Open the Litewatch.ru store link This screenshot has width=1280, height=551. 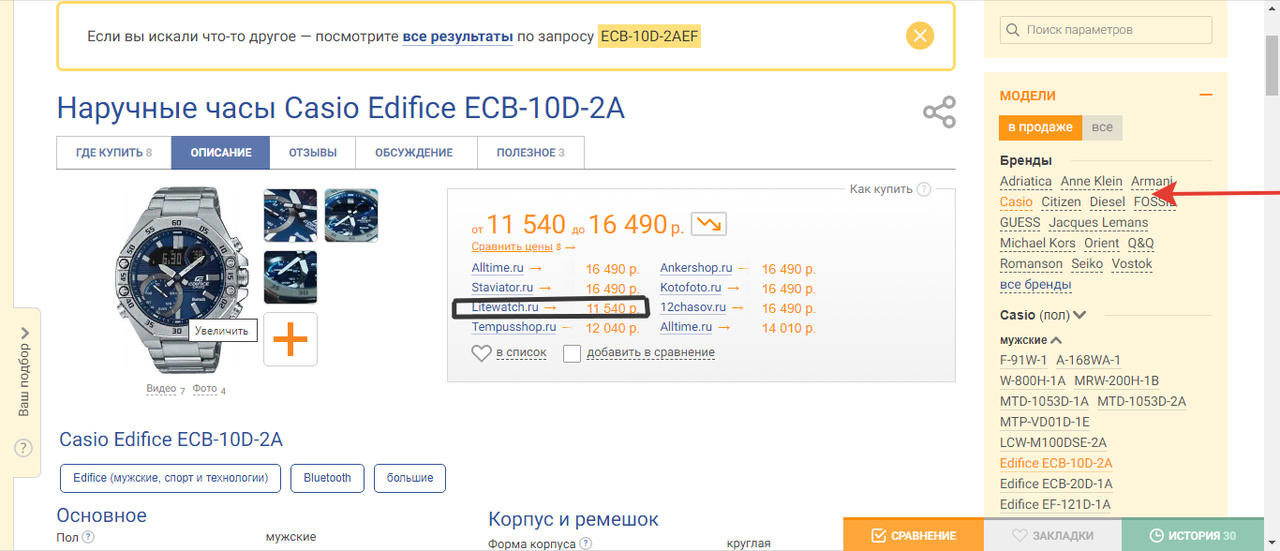coord(504,308)
